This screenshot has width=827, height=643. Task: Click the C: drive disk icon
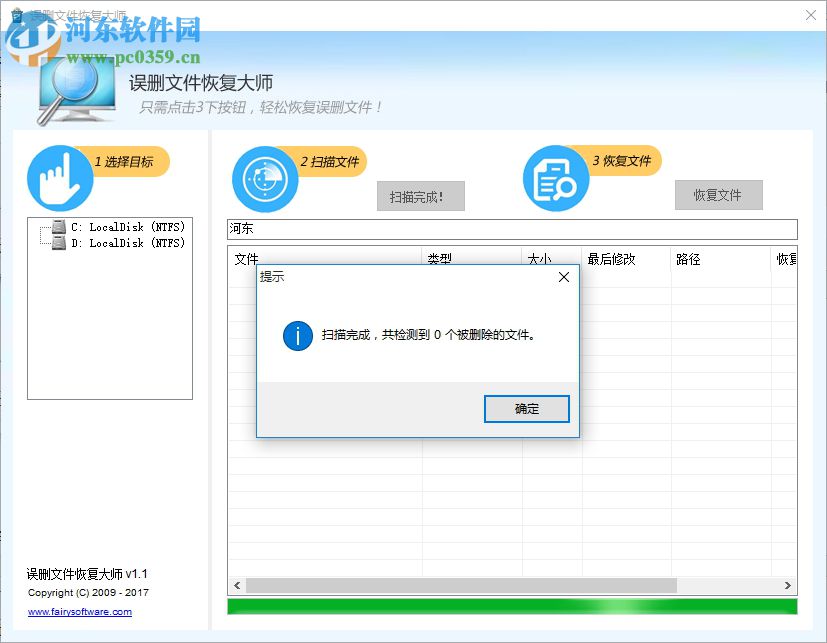57,227
